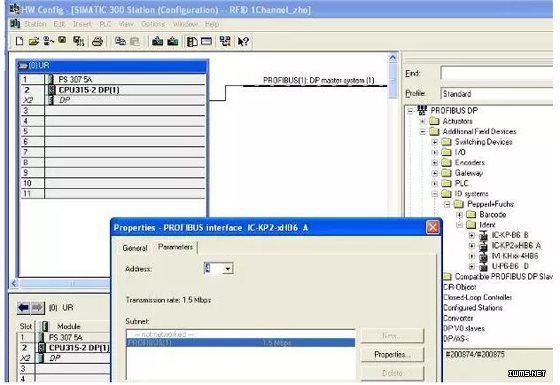This screenshot has width=560, height=385.
Task: Click the Find input field in catalog
Action: coord(496,73)
